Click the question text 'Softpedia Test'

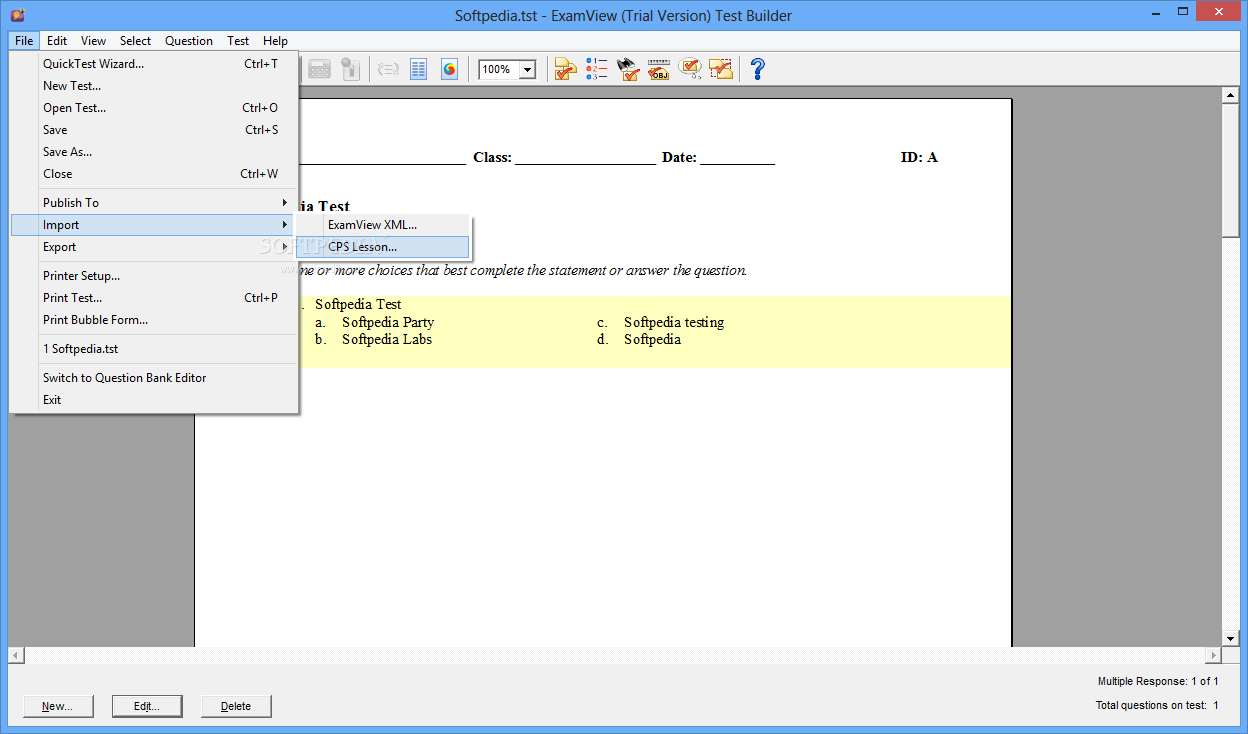[x=358, y=304]
